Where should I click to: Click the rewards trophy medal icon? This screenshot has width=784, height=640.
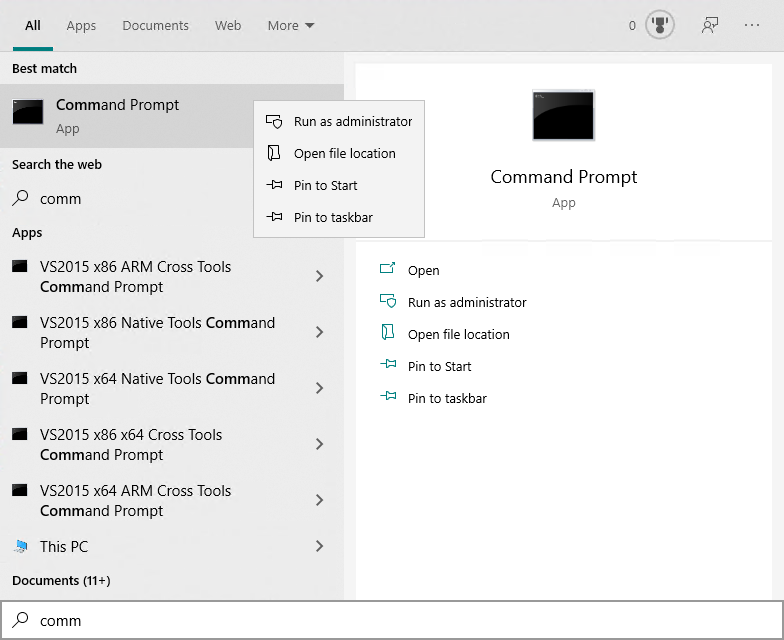pyautogui.click(x=660, y=26)
